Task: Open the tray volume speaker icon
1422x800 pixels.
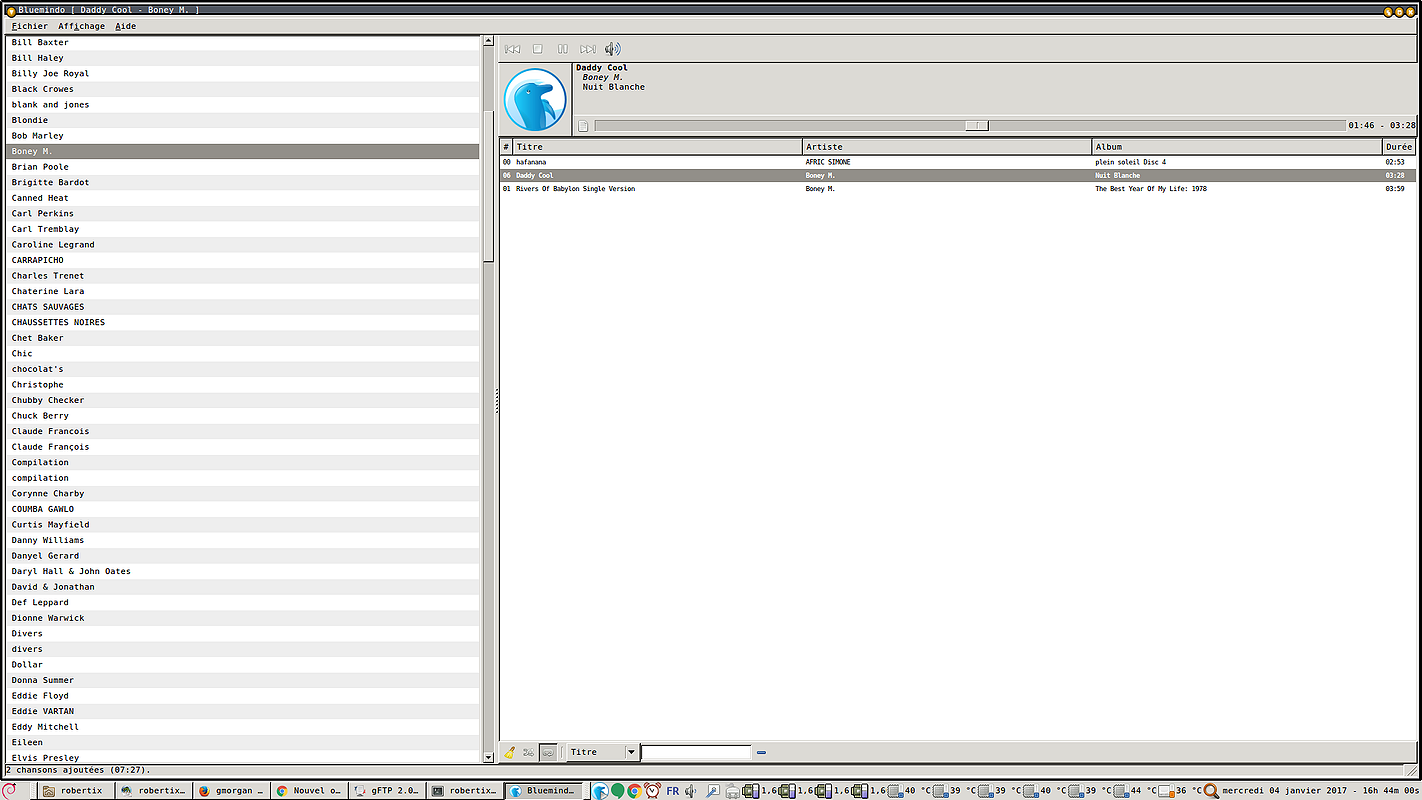Action: click(690, 791)
